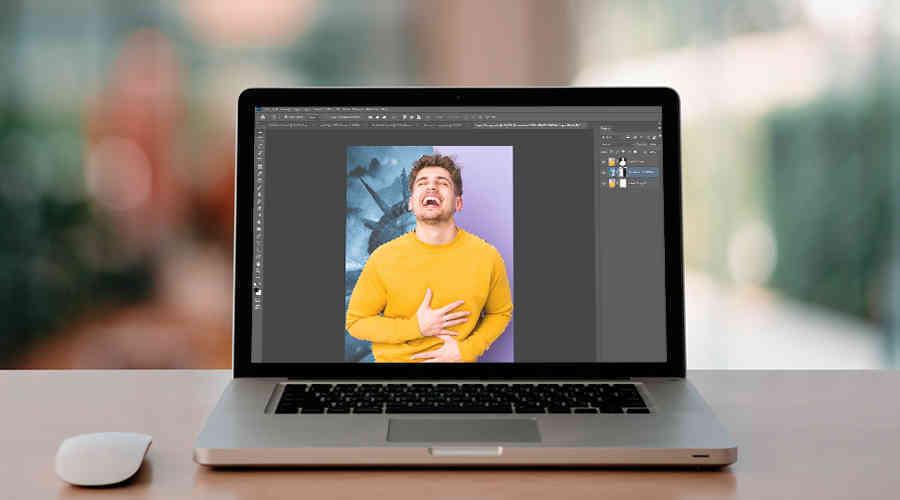Click the Home icon in options bar
900x500 pixels.
[x=261, y=117]
